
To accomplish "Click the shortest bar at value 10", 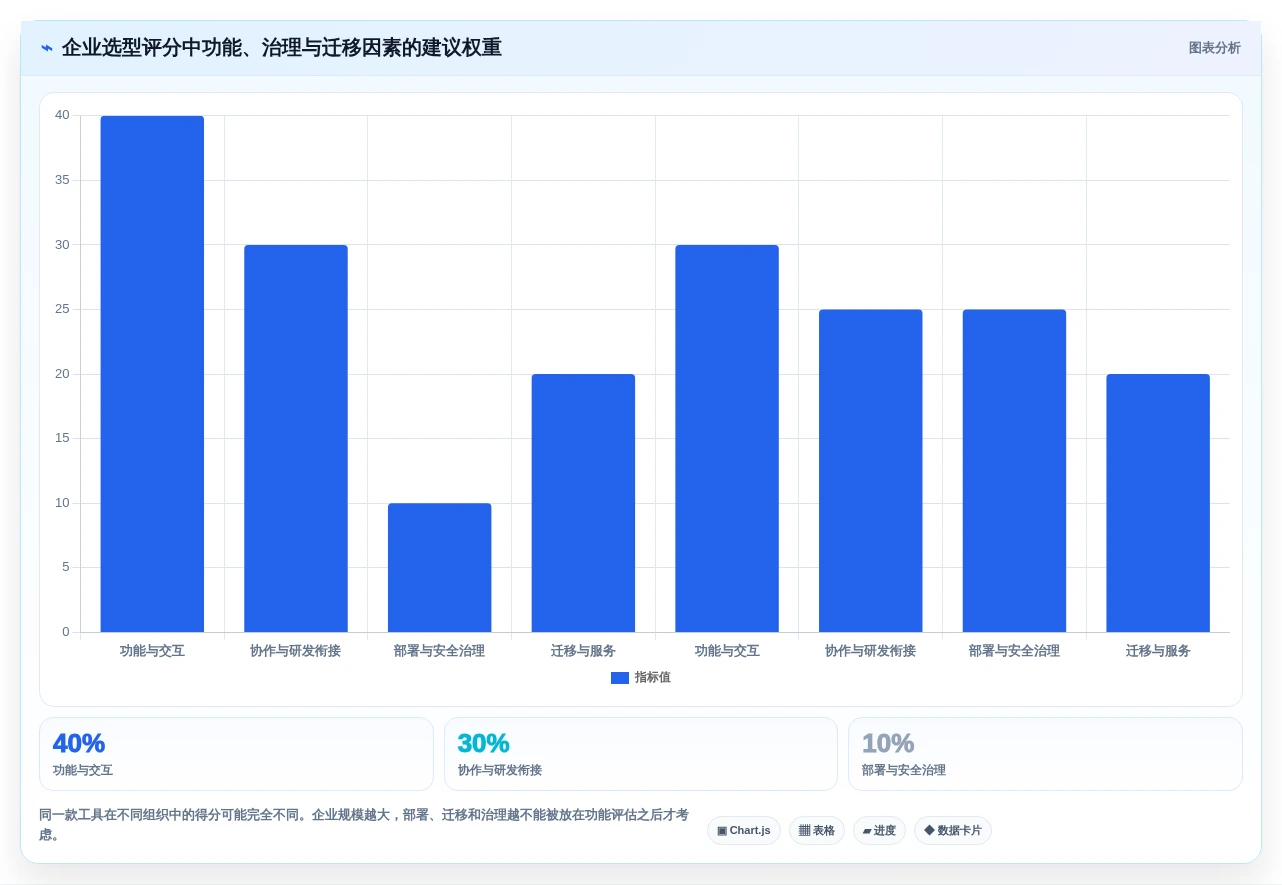I will [440, 568].
